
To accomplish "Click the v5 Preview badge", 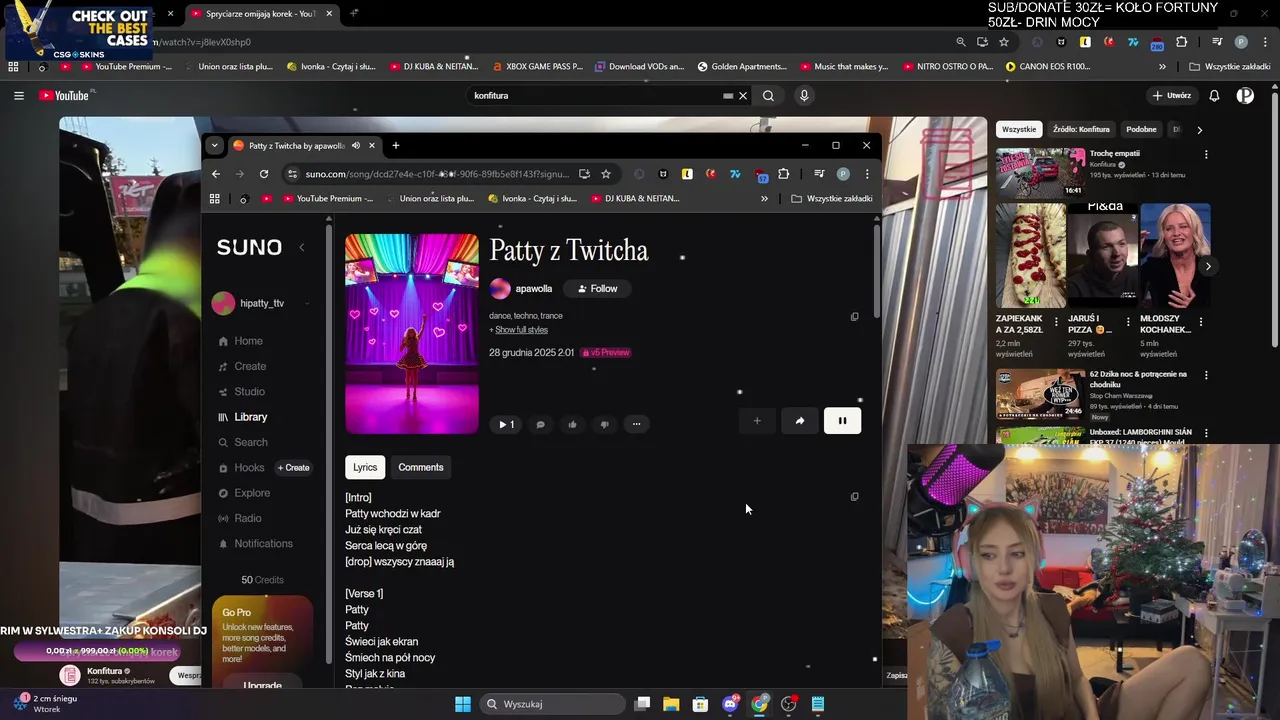I will point(606,352).
